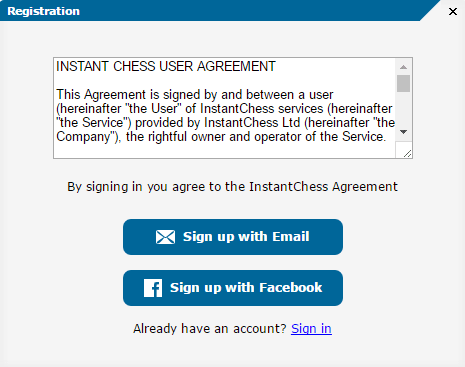Click blank area below agreement text in box
This screenshot has width=465, height=367.
click(x=224, y=151)
